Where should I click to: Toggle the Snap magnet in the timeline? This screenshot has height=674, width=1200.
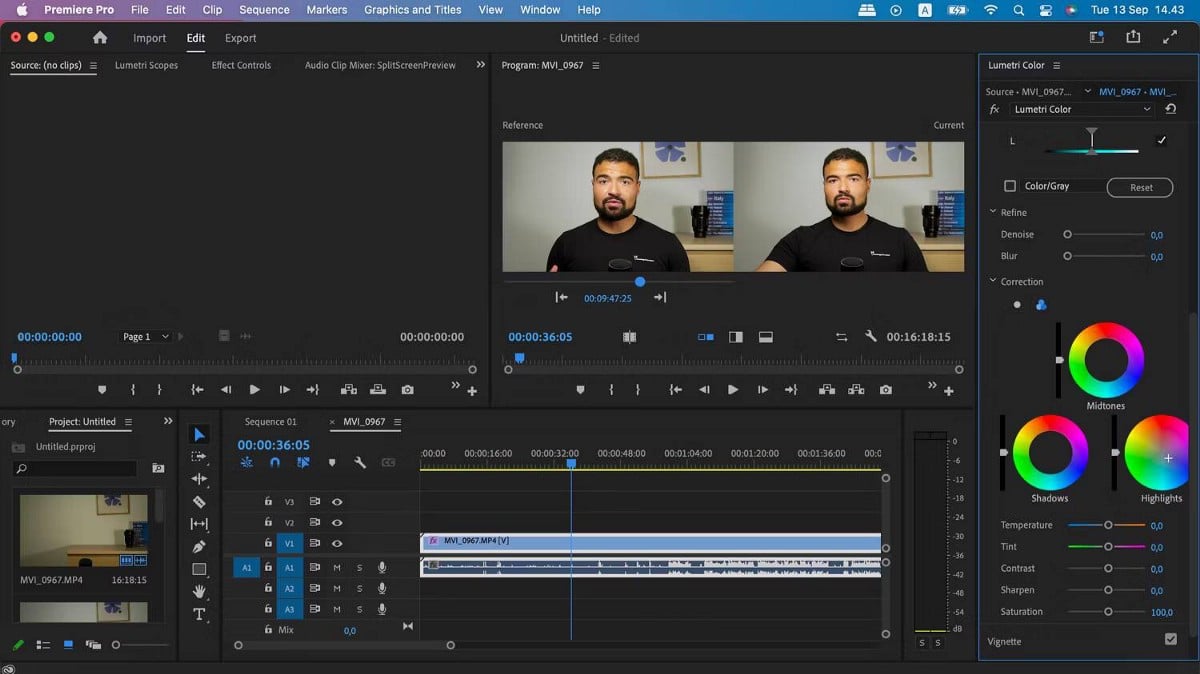coord(274,463)
